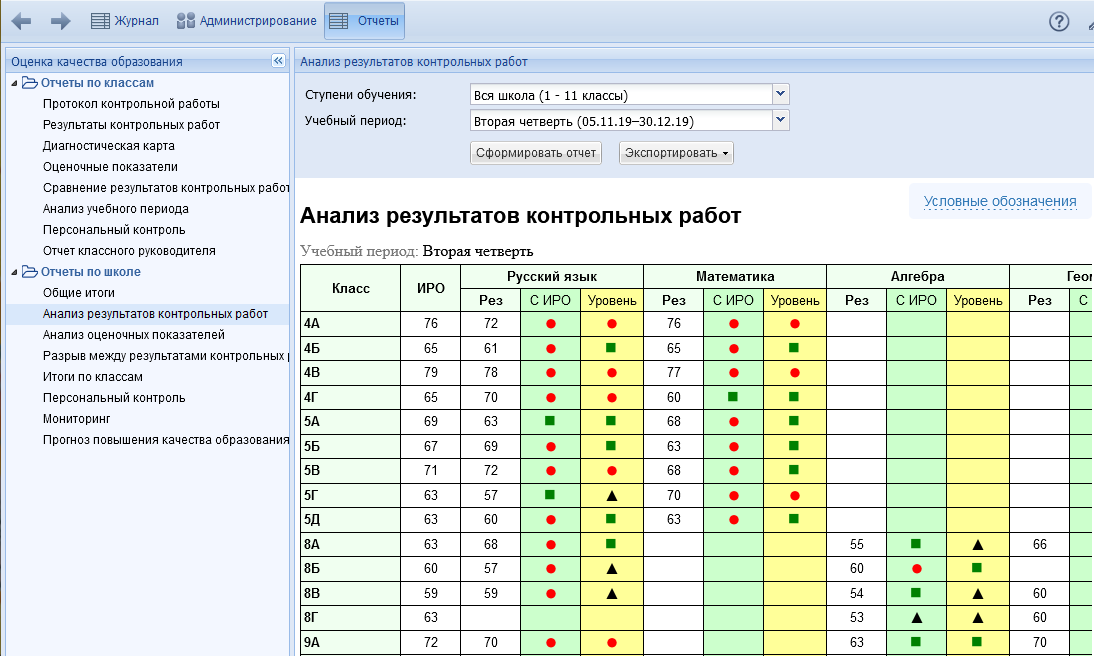
Task: Click ИРО value 79 for class 4В
Action: coord(430,373)
